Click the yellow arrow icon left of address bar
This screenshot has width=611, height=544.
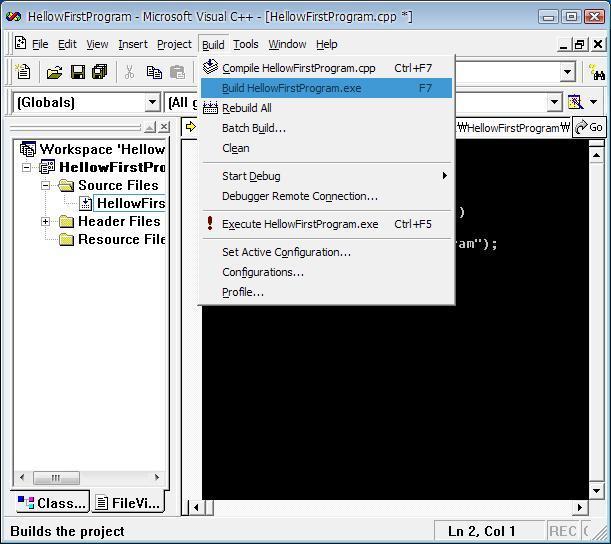click(190, 127)
